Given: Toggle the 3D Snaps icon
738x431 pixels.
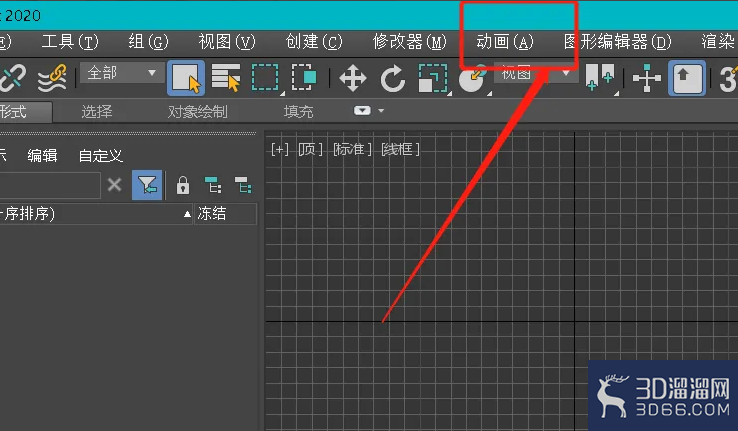Looking at the screenshot, I should coord(728,78).
